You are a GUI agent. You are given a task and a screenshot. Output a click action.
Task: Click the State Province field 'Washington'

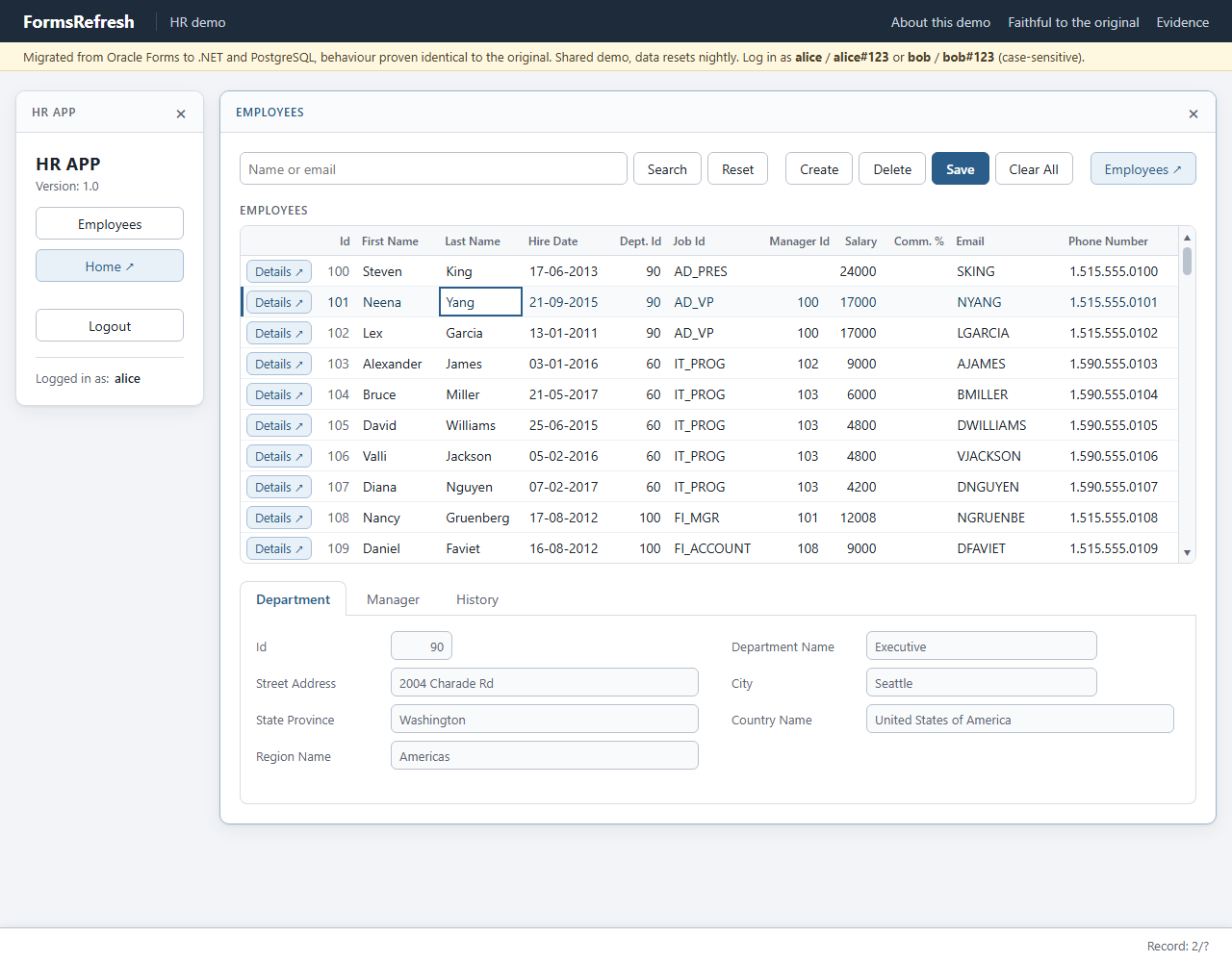pos(545,719)
